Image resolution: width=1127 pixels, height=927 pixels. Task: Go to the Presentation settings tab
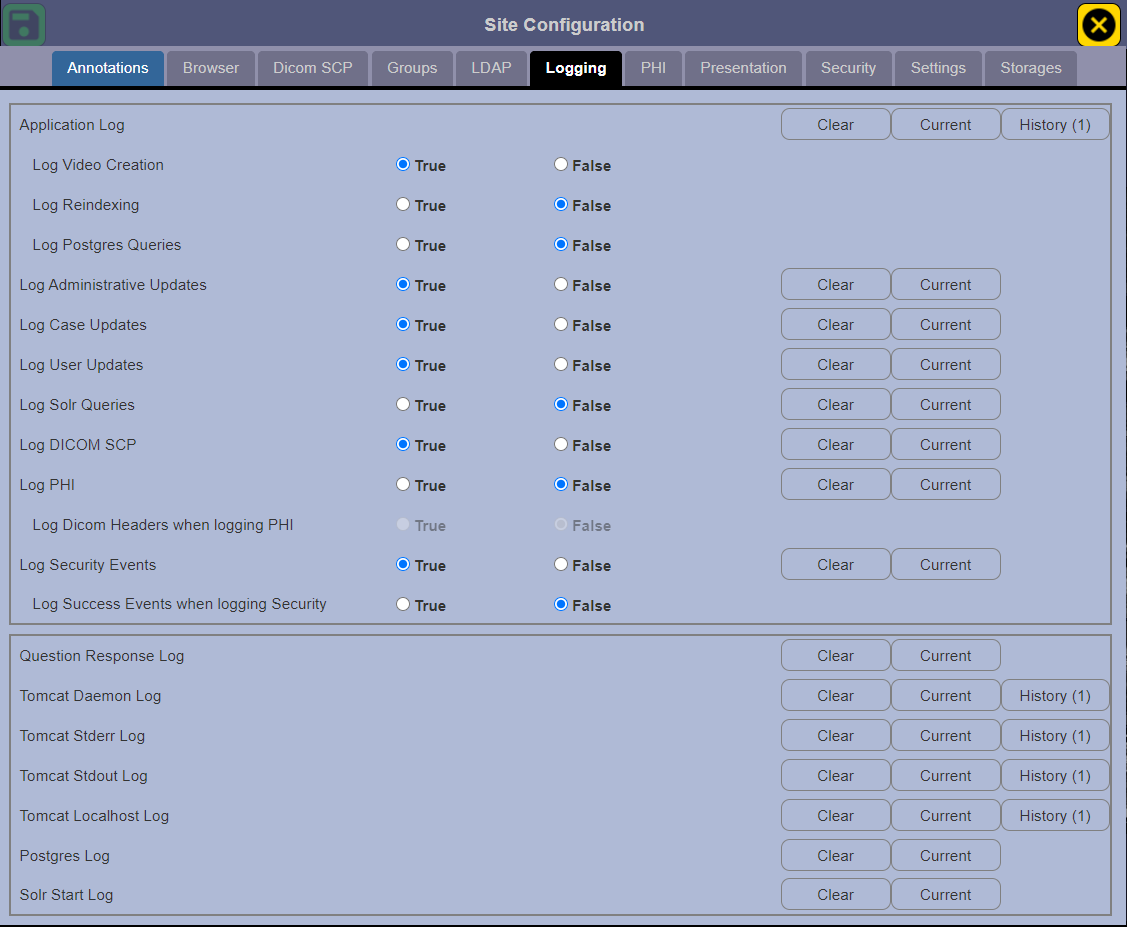(x=743, y=68)
